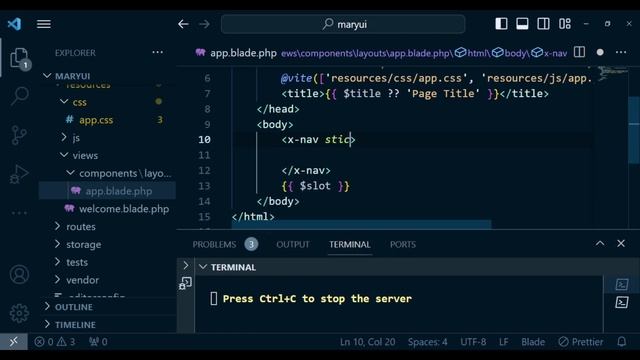The height and width of the screenshot is (360, 640).
Task: Click the Prettier status bar item
Action: 580,342
